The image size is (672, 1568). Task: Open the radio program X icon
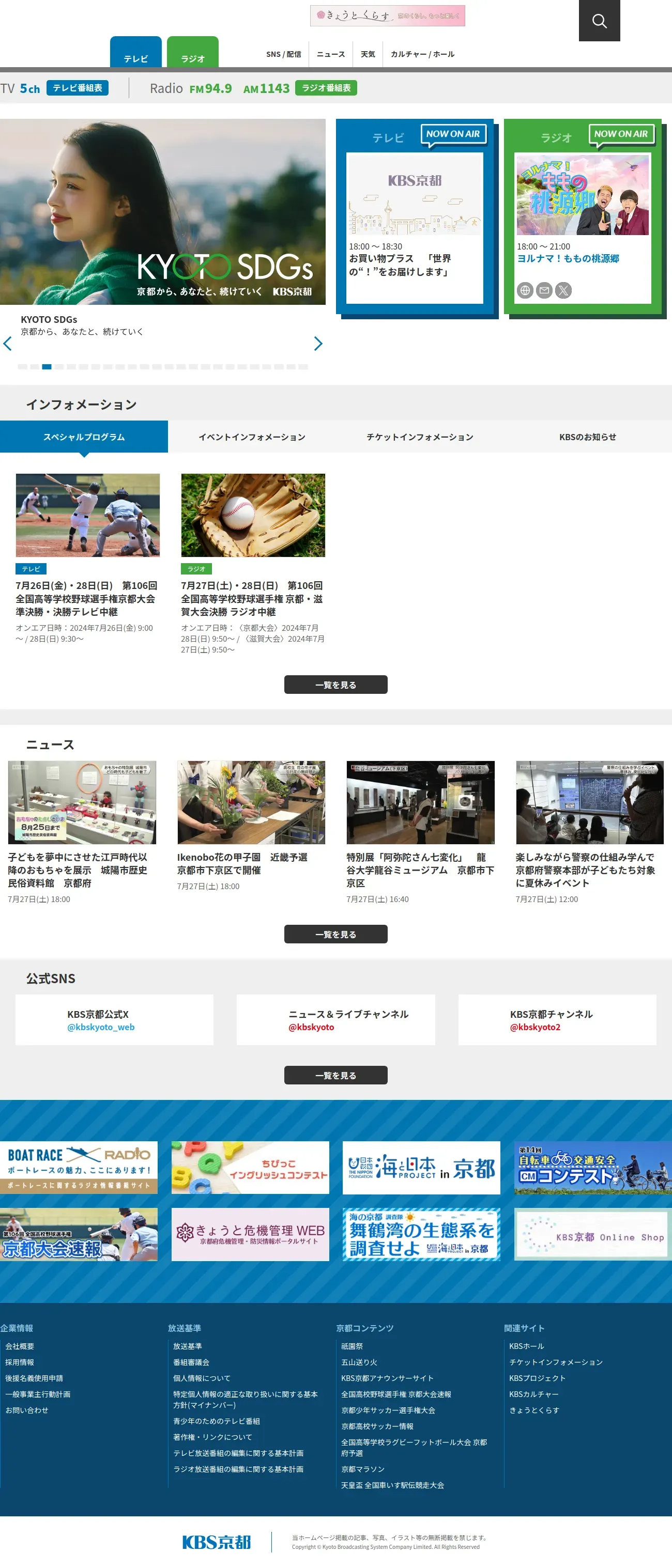(563, 290)
